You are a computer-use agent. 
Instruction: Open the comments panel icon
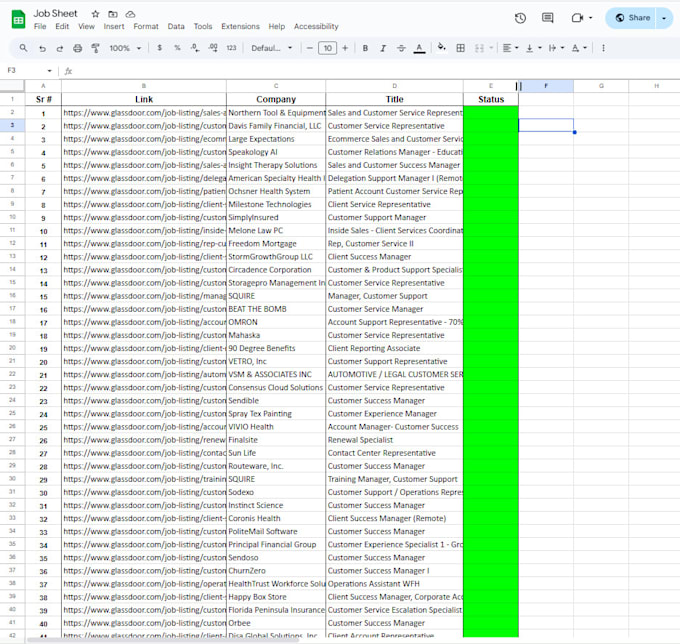548,18
